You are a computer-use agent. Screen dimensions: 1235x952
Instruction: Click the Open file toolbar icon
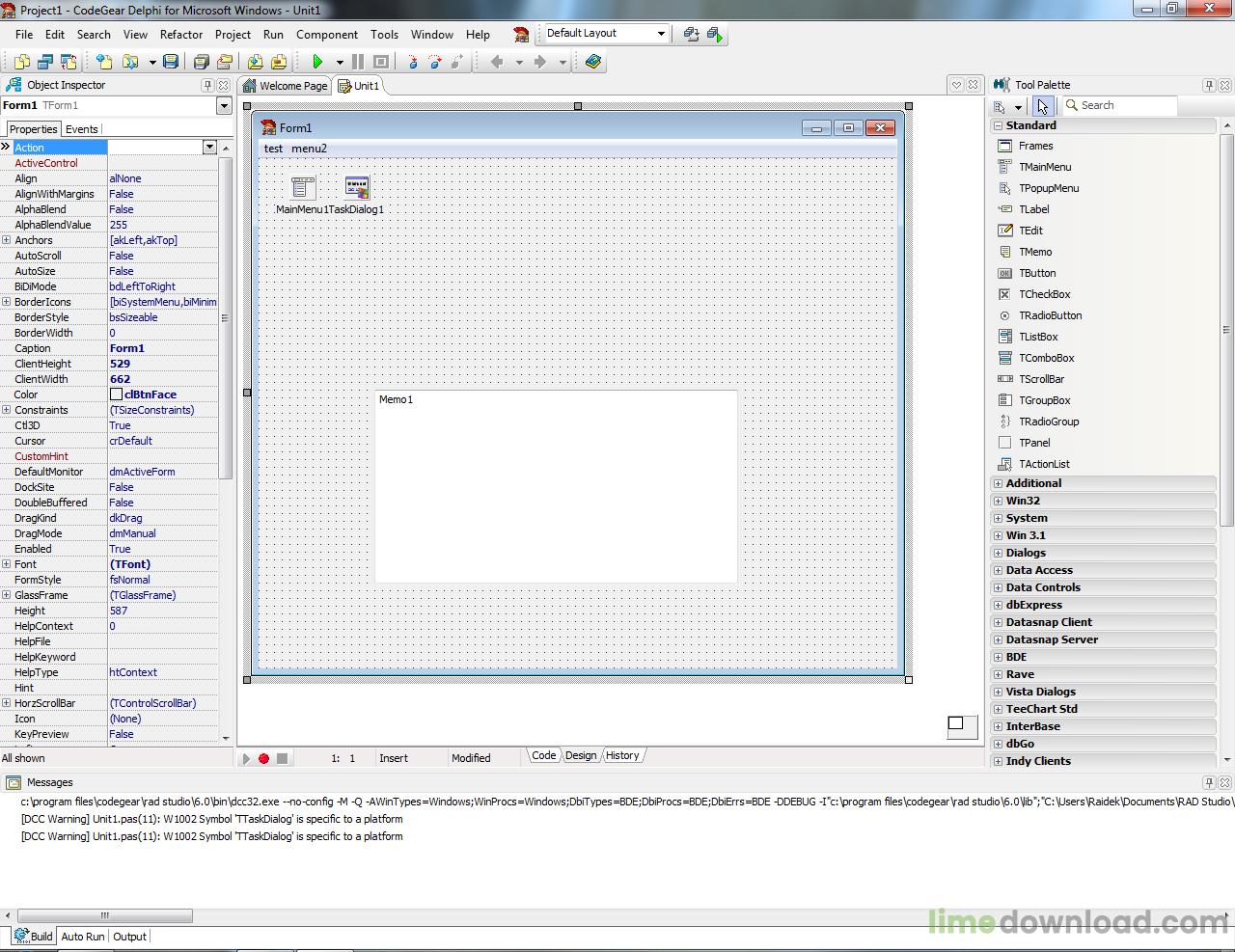click(130, 62)
